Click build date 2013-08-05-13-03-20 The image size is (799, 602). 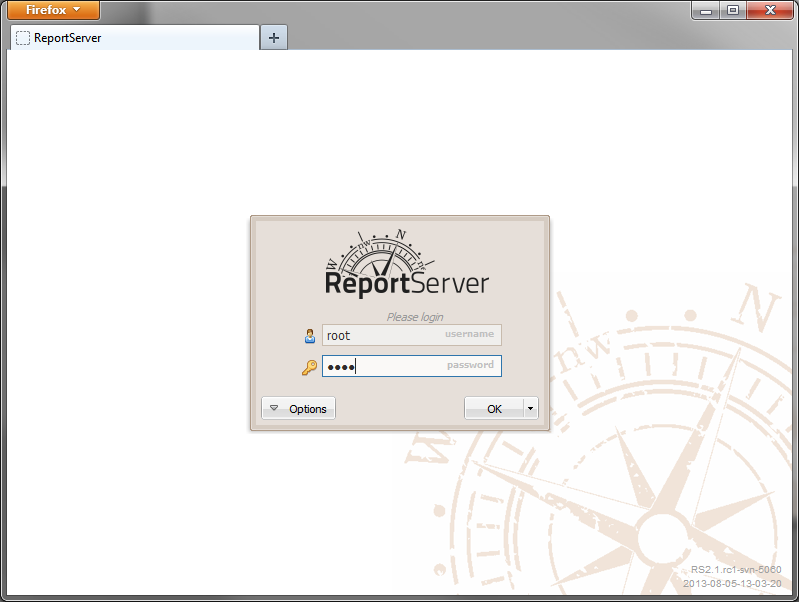[732, 583]
